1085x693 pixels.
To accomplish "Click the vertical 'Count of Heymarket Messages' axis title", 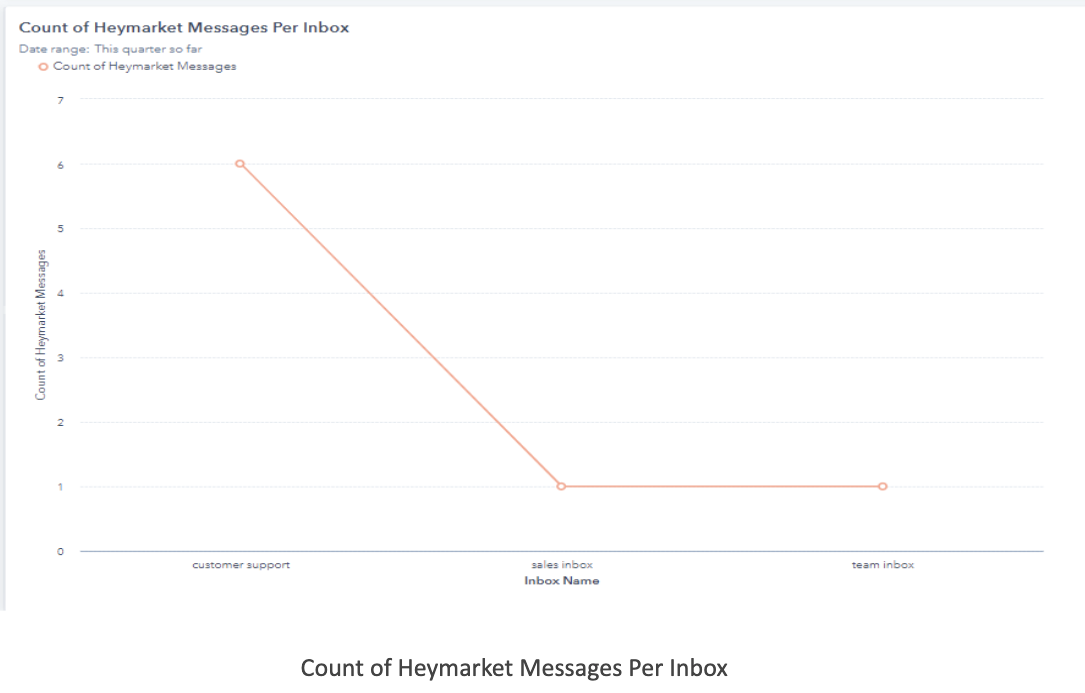I will click(x=41, y=325).
